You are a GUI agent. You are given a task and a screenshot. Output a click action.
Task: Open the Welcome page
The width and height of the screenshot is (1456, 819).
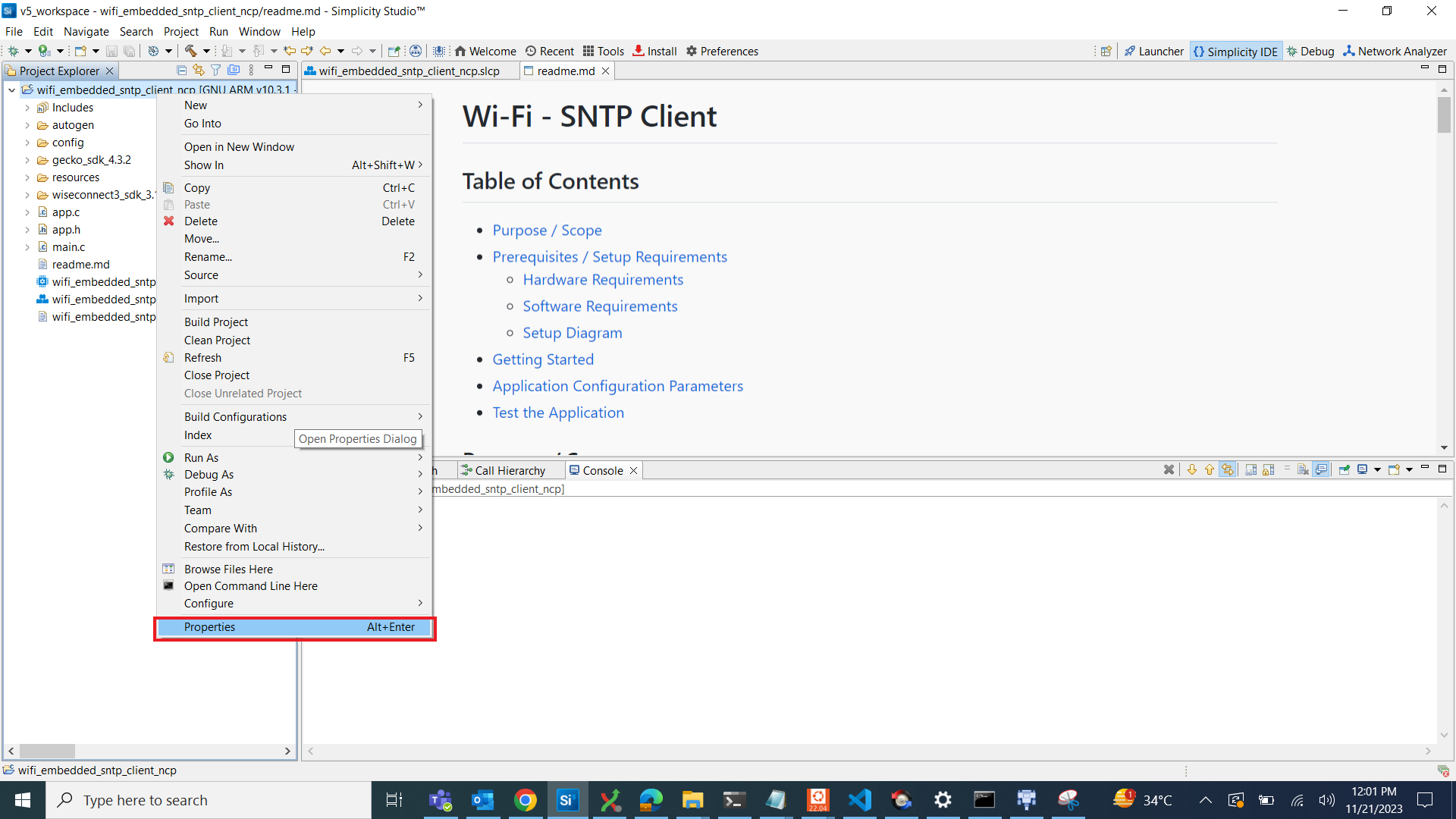[x=485, y=51]
